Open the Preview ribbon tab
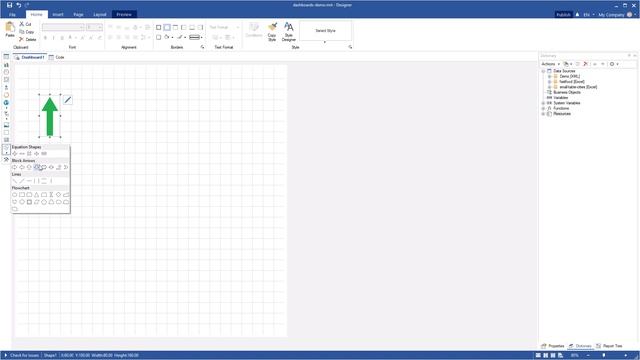 pyautogui.click(x=124, y=14)
